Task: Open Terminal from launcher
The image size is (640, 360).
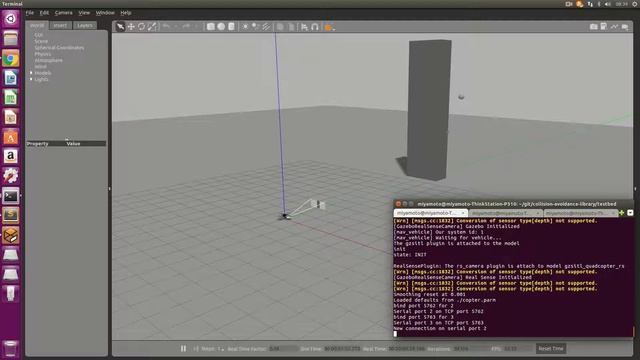Action: (x=11, y=196)
